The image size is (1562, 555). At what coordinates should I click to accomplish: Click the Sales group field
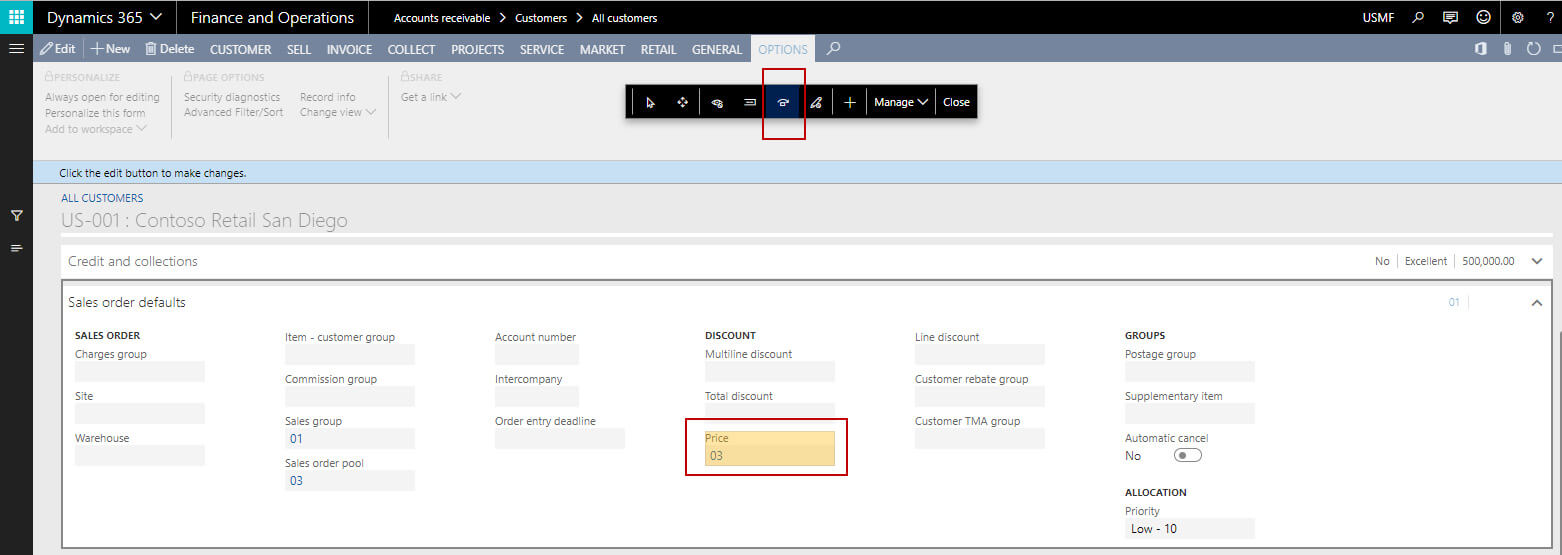tap(350, 439)
